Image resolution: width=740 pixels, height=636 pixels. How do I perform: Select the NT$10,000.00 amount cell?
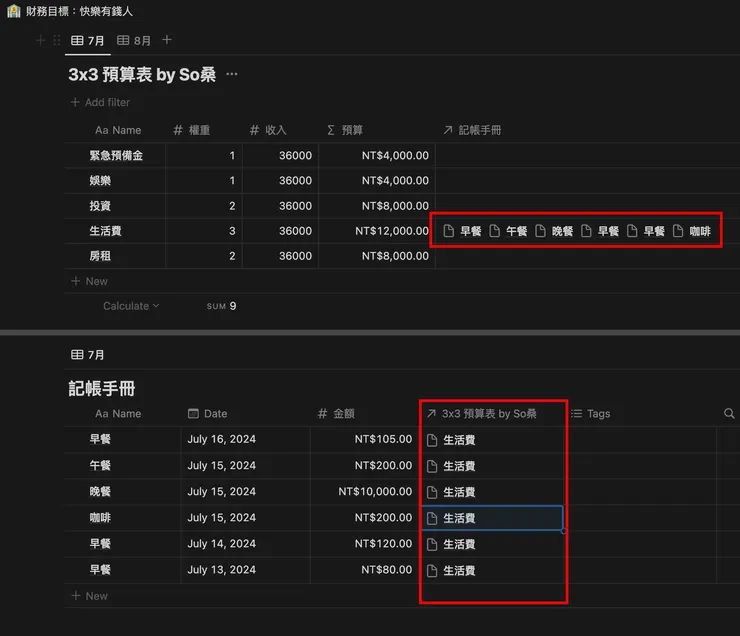(364, 492)
